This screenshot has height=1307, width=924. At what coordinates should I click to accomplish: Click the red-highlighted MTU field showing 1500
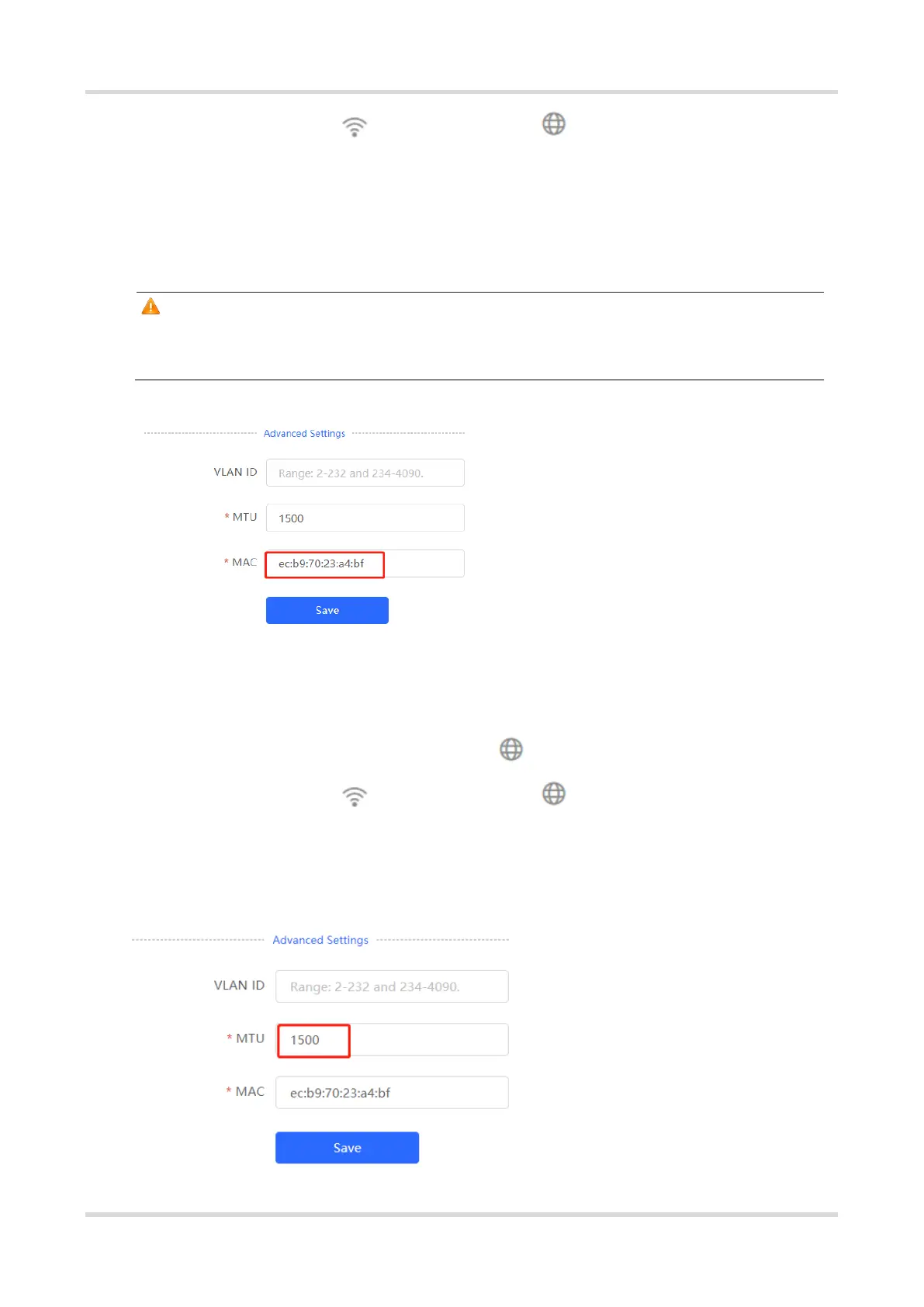click(x=314, y=1040)
